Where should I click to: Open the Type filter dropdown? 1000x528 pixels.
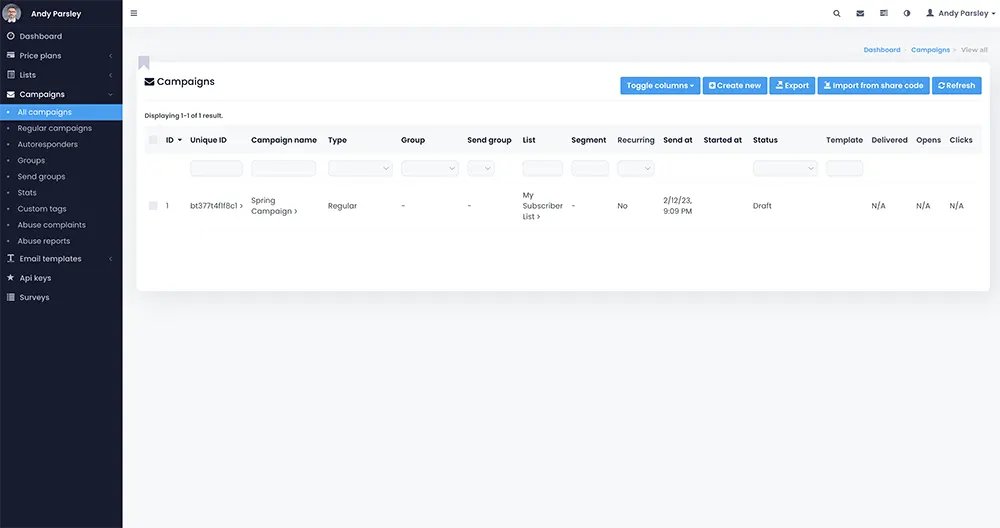(360, 168)
